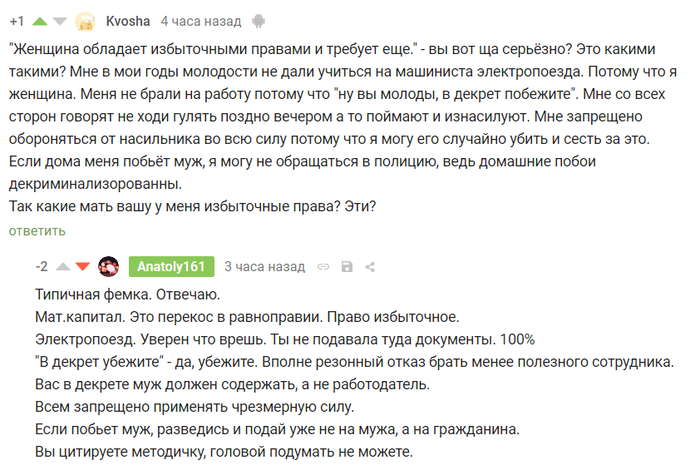Save Anatoly161's comment with floppy icon
Viewport: 700px width, 470px height.
click(347, 267)
